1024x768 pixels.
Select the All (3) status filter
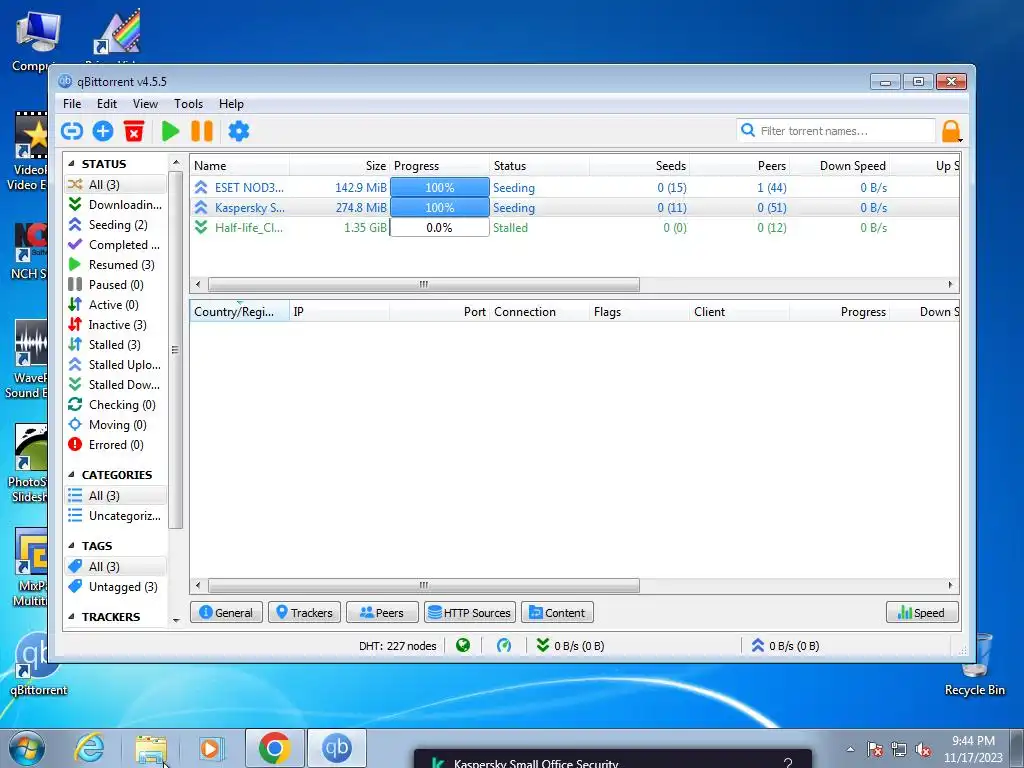click(116, 184)
